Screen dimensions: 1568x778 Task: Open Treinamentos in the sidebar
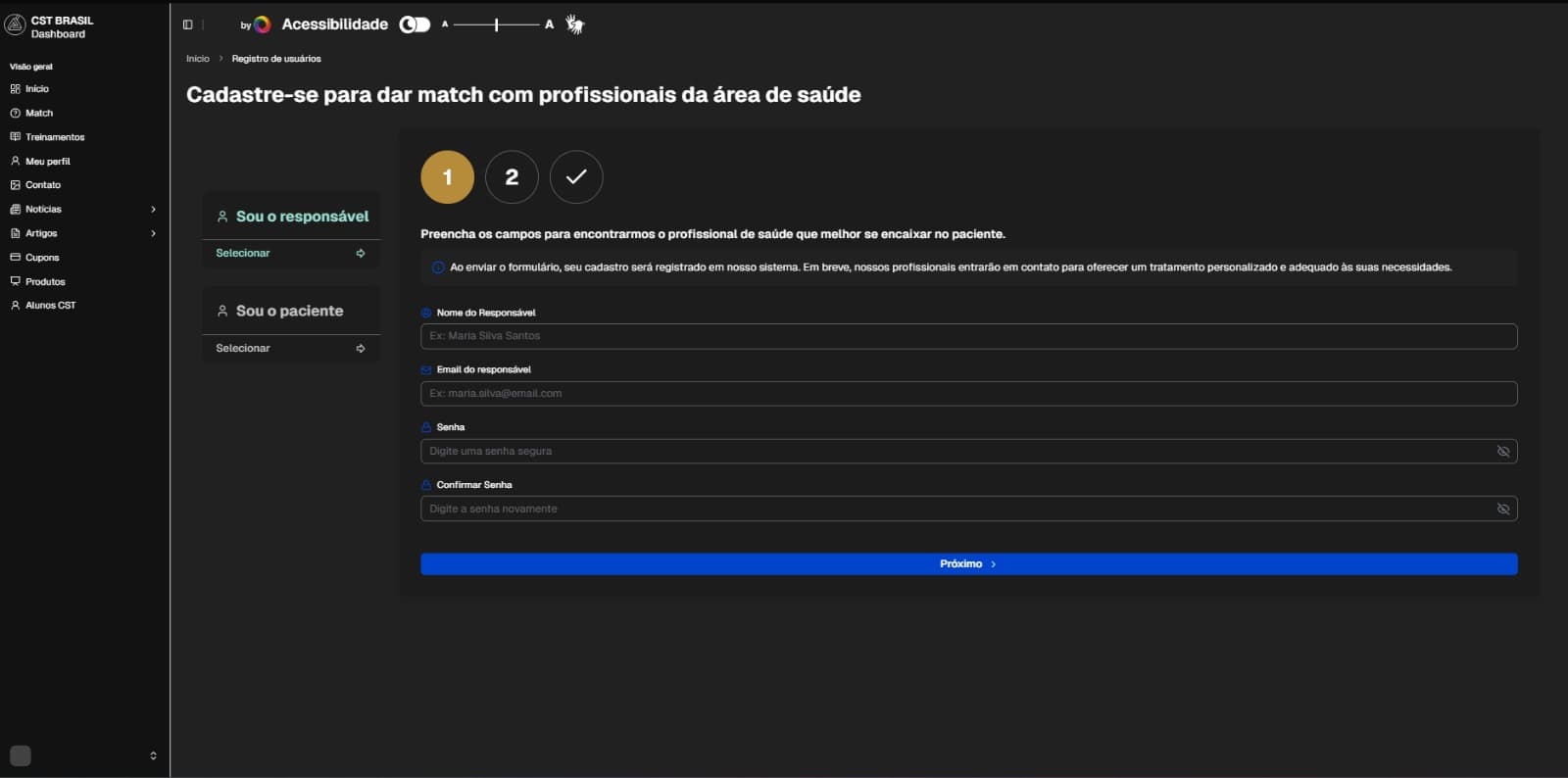(55, 137)
